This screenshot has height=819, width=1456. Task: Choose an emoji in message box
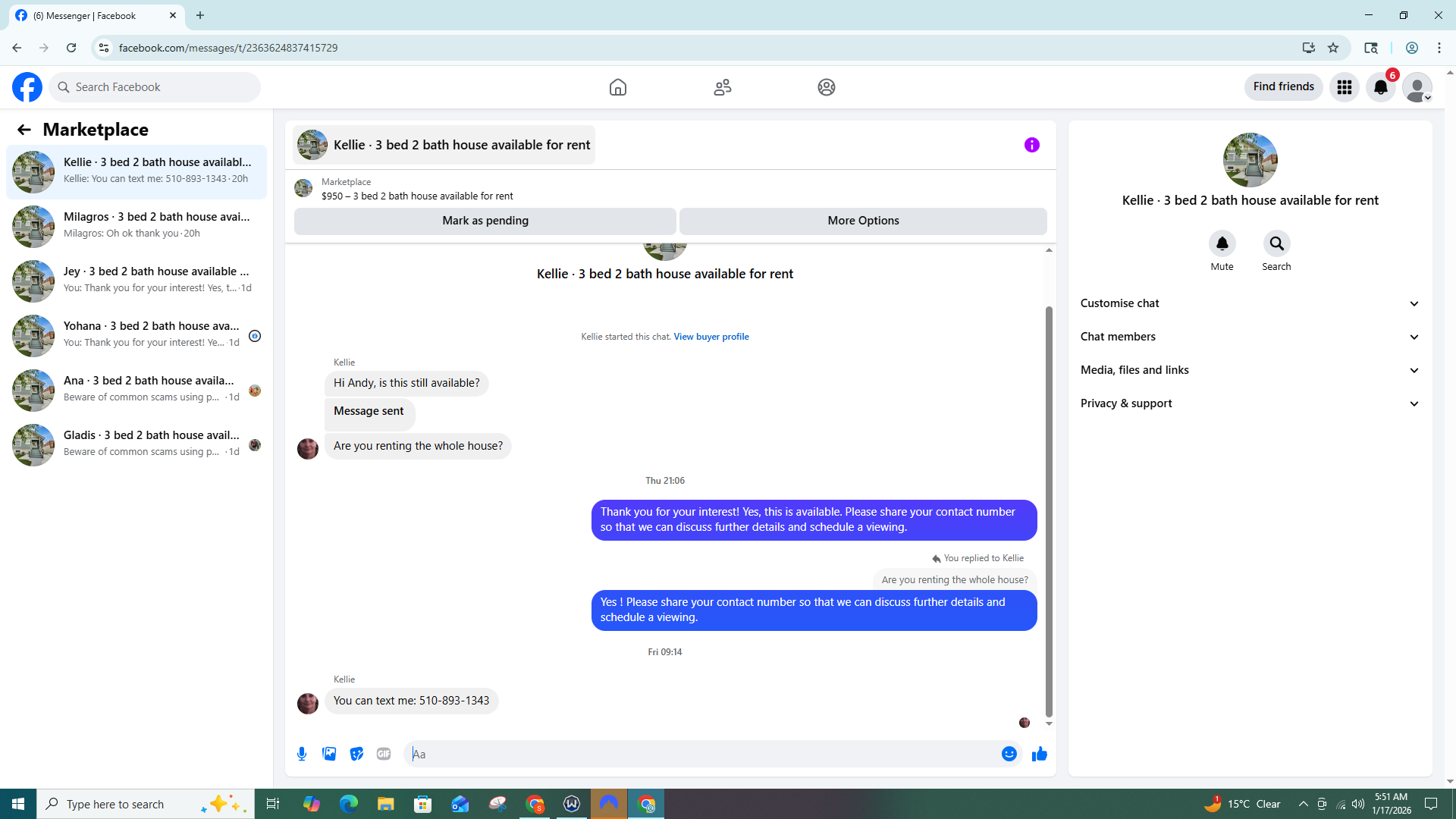[1009, 754]
